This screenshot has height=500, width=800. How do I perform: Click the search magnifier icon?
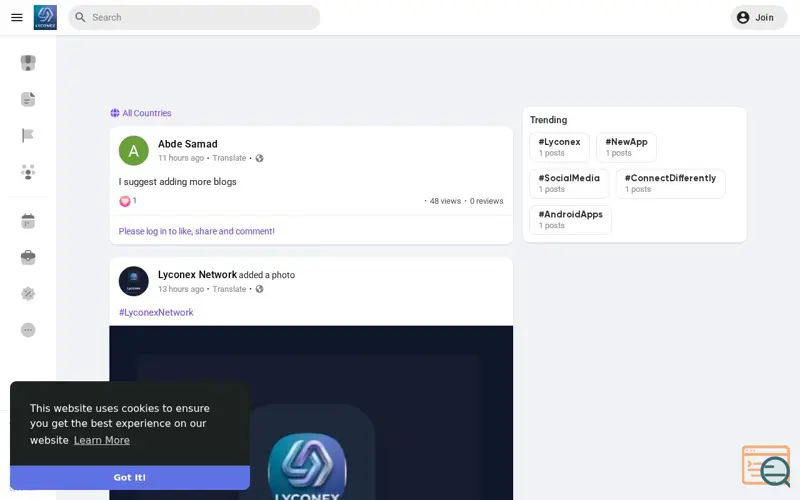click(80, 17)
